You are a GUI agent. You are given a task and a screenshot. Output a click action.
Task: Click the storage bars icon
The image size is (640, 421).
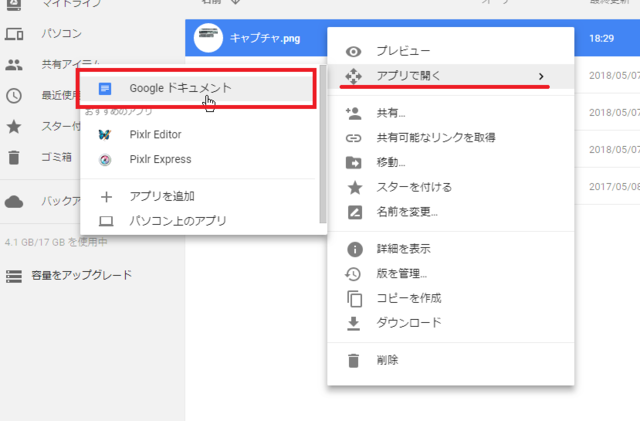click(14, 276)
